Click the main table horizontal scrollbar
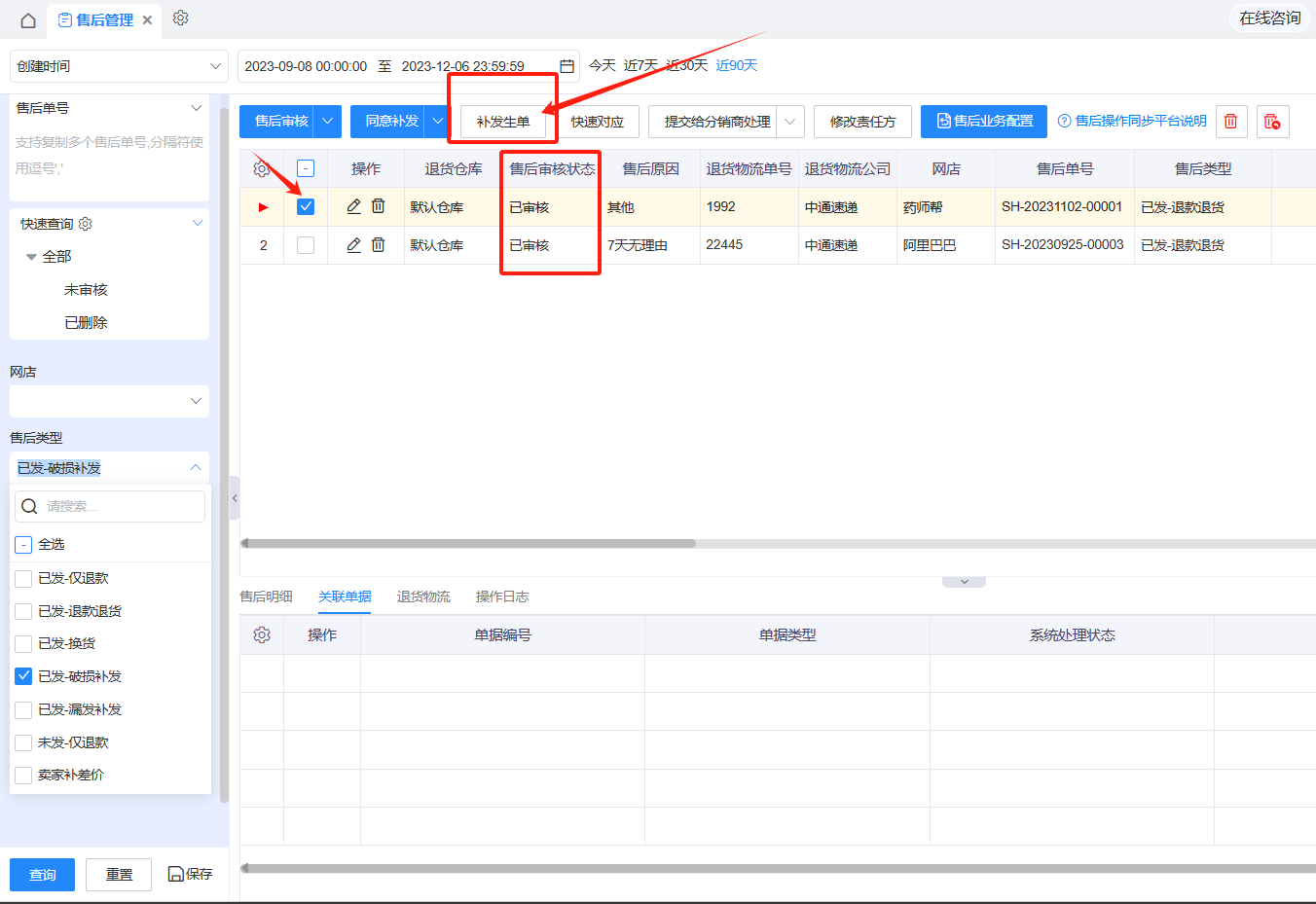This screenshot has width=1316, height=904. (468, 544)
